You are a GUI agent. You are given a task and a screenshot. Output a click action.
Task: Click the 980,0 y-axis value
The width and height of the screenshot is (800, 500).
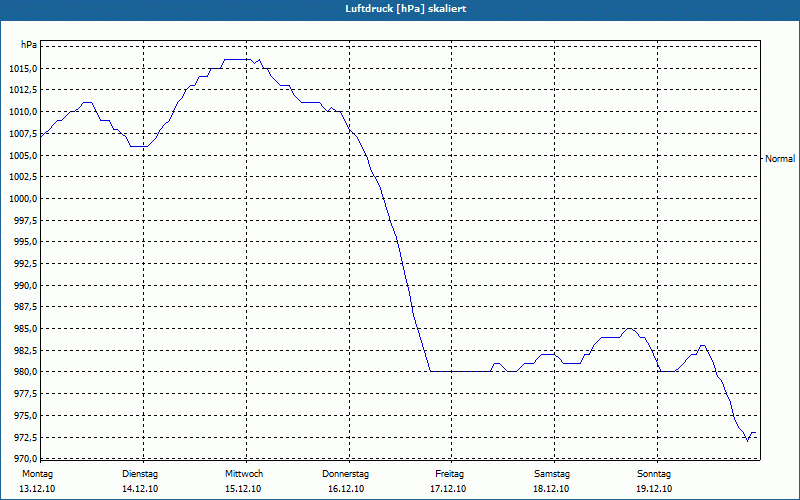pyautogui.click(x=26, y=372)
